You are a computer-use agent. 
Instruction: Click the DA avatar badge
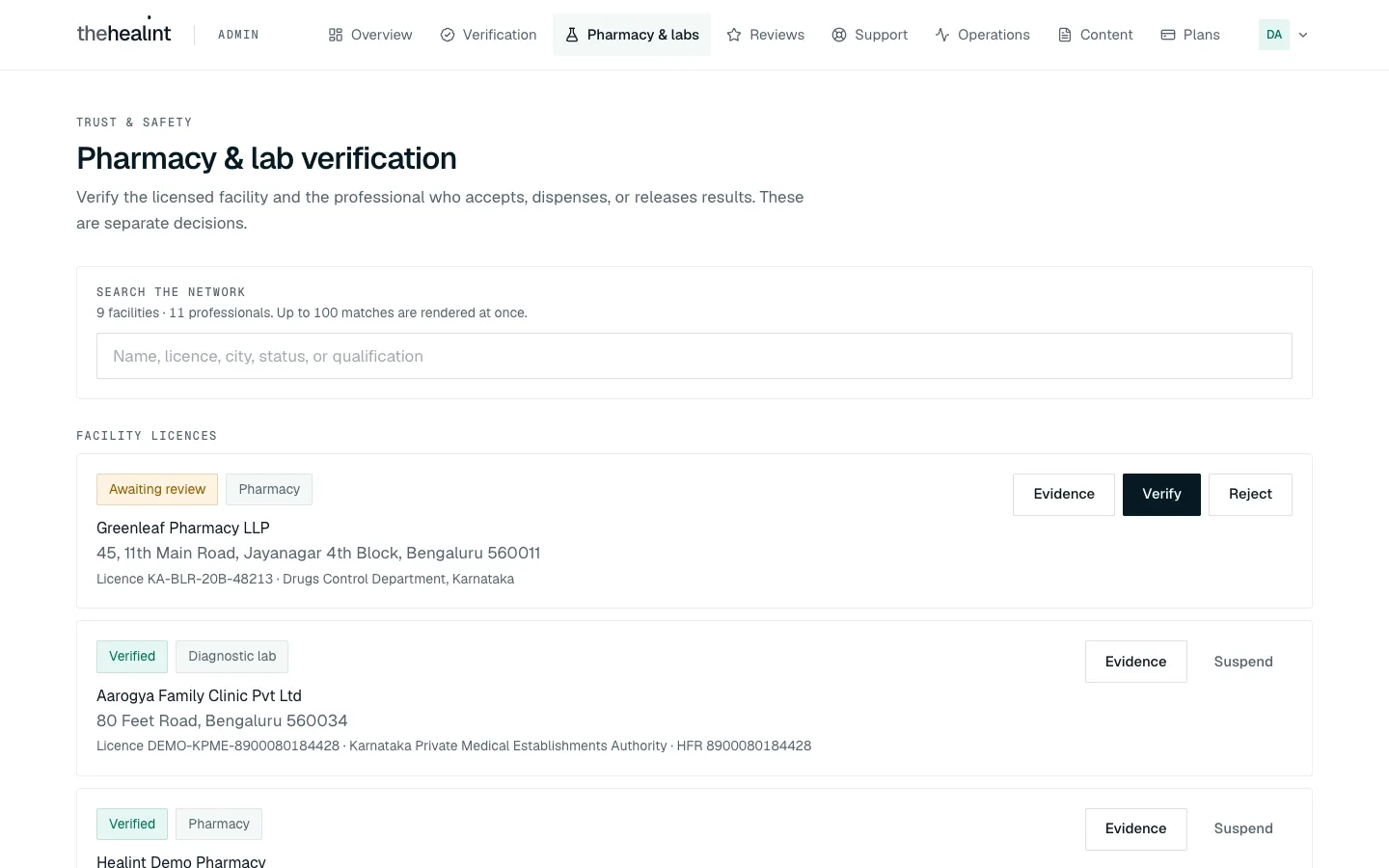click(1274, 35)
